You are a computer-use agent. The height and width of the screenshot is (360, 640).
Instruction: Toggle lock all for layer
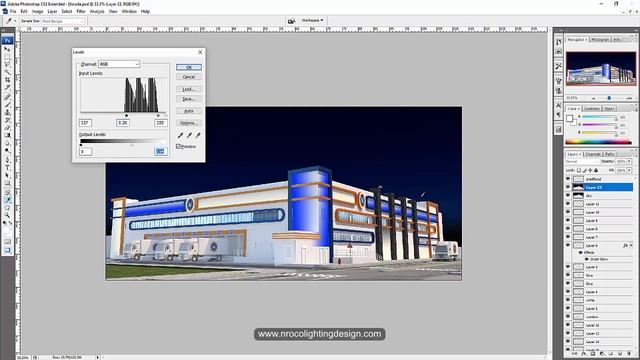pos(596,170)
